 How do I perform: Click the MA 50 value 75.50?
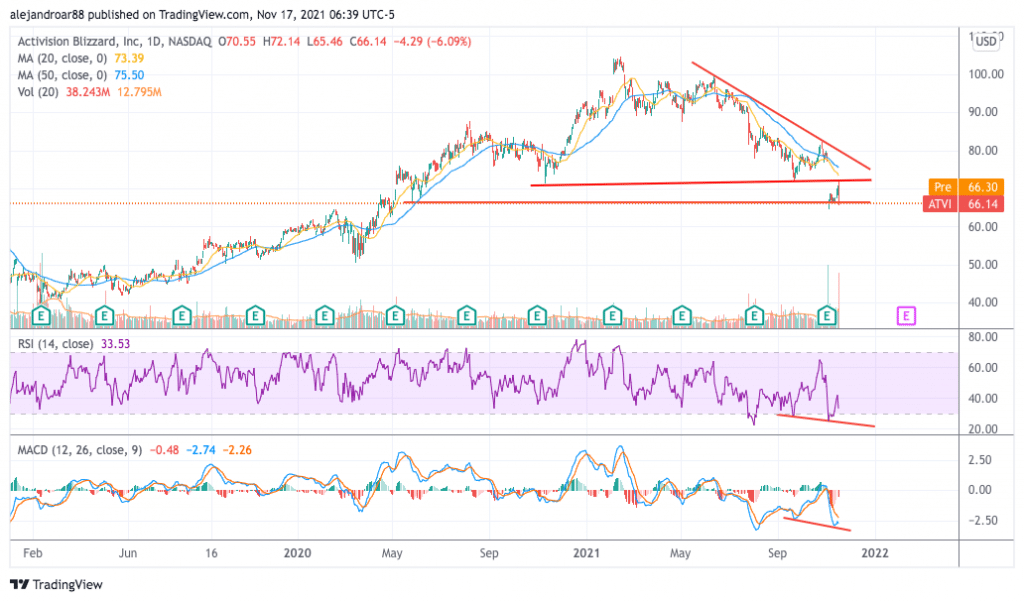click(129, 75)
